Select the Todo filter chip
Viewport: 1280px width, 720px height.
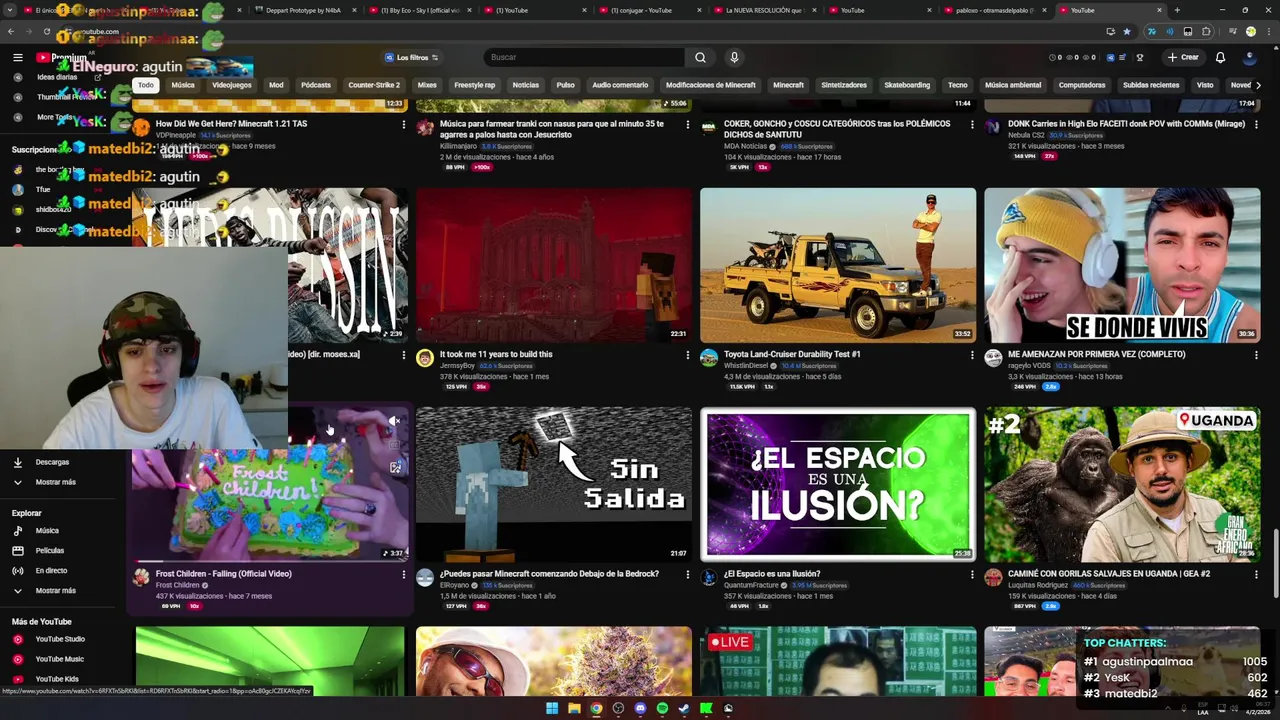(x=146, y=85)
